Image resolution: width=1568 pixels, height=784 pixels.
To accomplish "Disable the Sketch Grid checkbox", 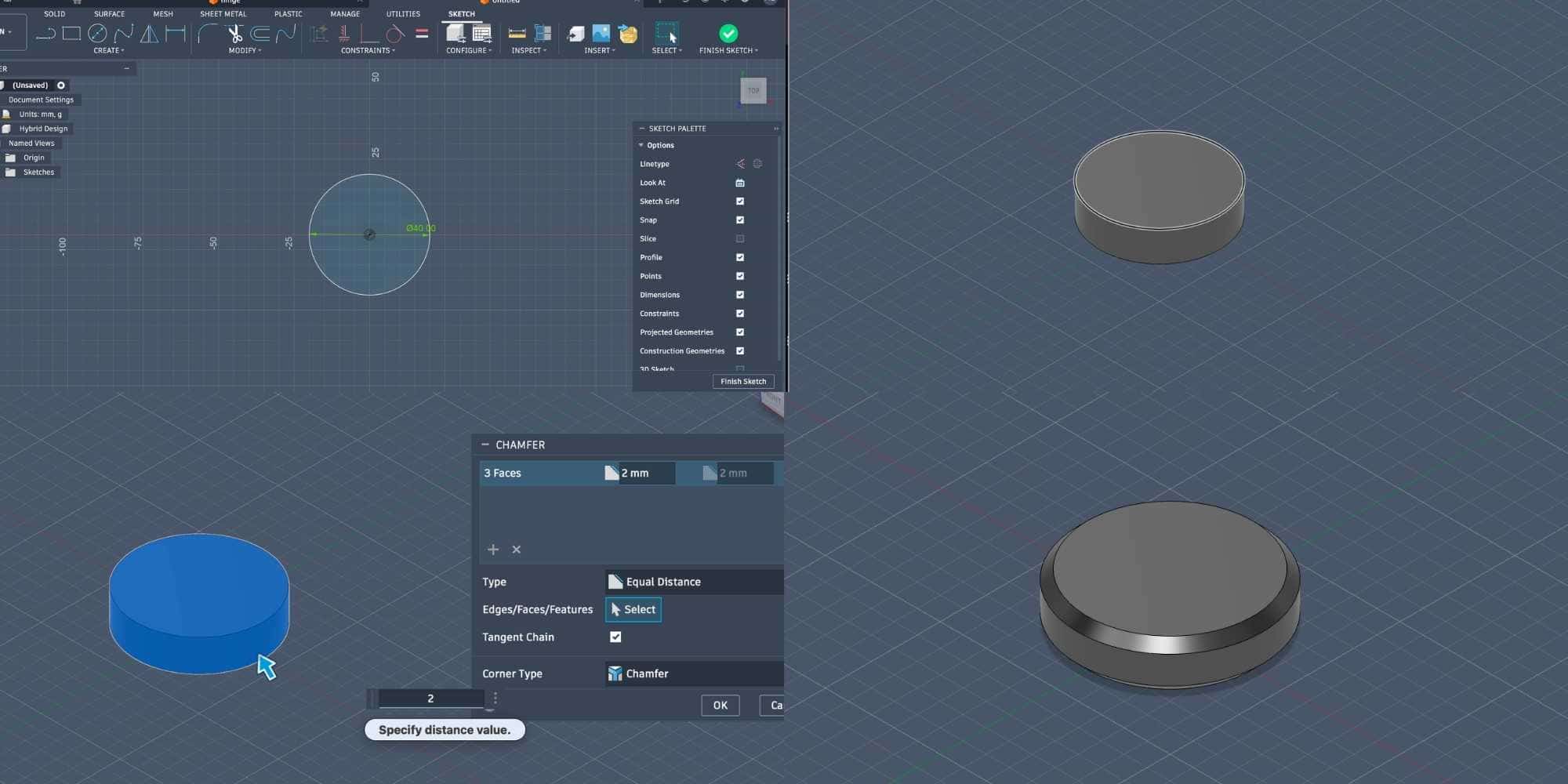I will (x=740, y=201).
